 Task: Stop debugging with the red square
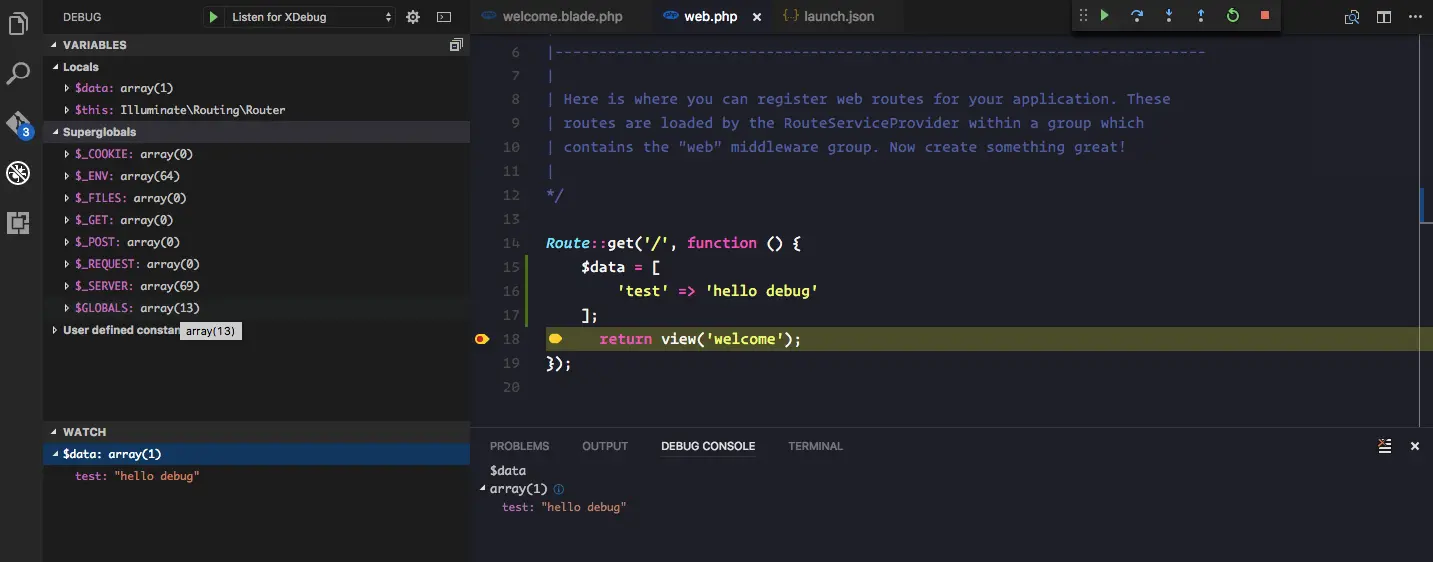click(1265, 16)
